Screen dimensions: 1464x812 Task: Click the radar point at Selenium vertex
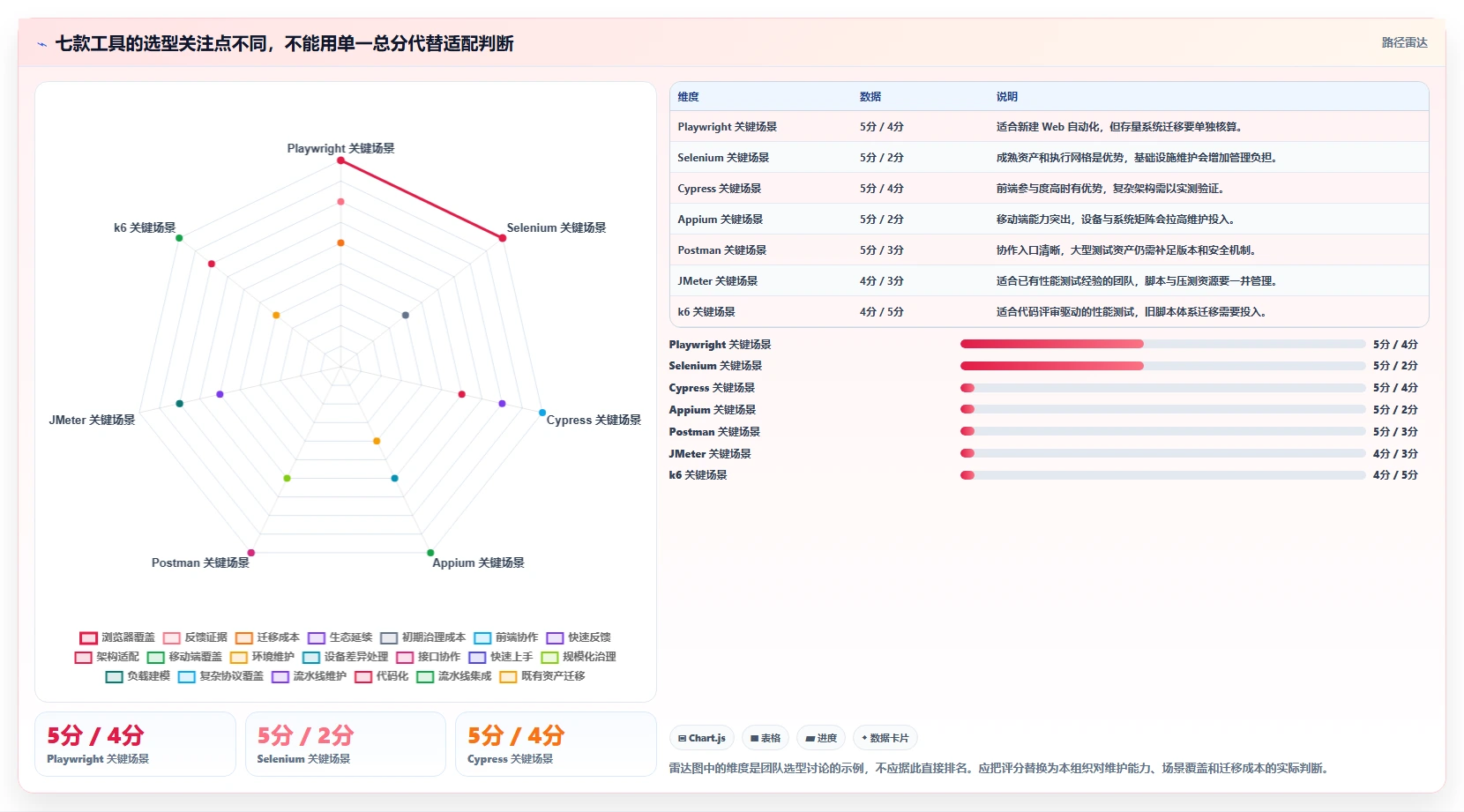coord(503,238)
